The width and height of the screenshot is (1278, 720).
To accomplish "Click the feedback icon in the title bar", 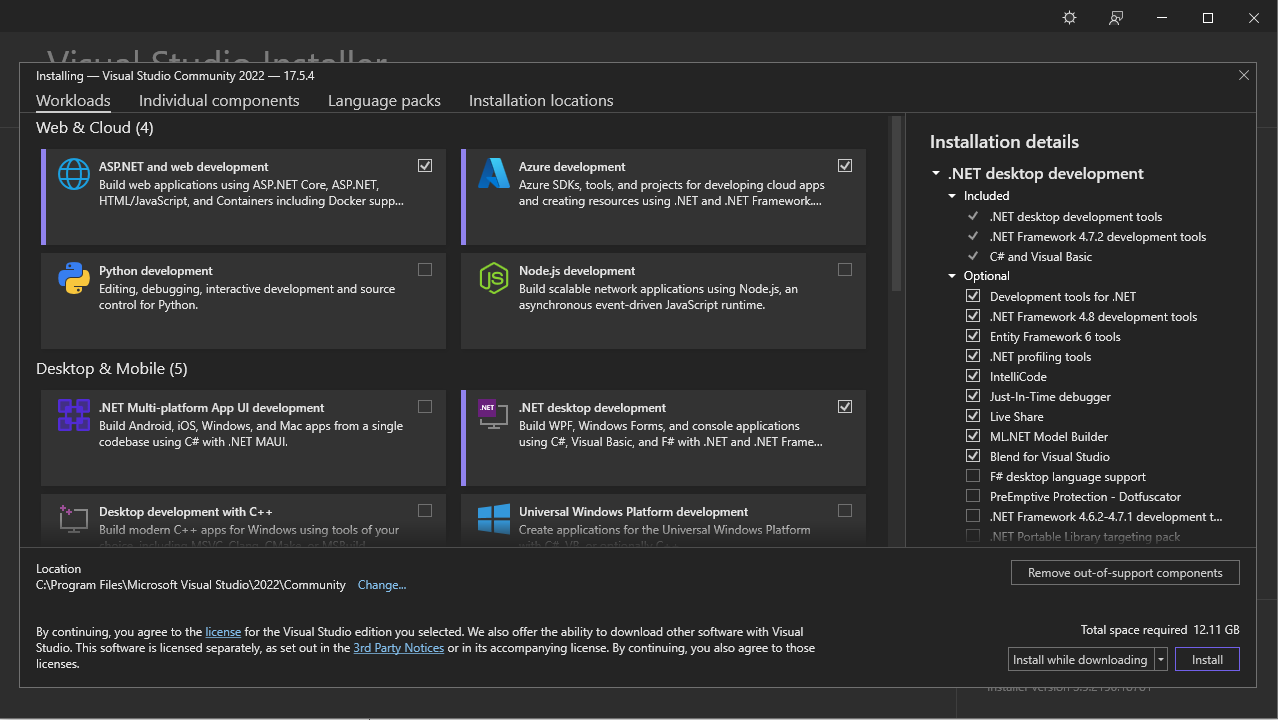I will [x=1116, y=18].
